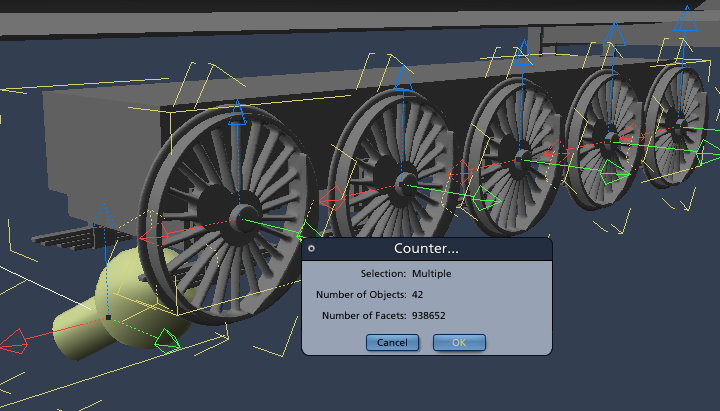Click the green axis handle between fourth and fifth wheels
The width and height of the screenshot is (720, 411).
tap(615, 172)
